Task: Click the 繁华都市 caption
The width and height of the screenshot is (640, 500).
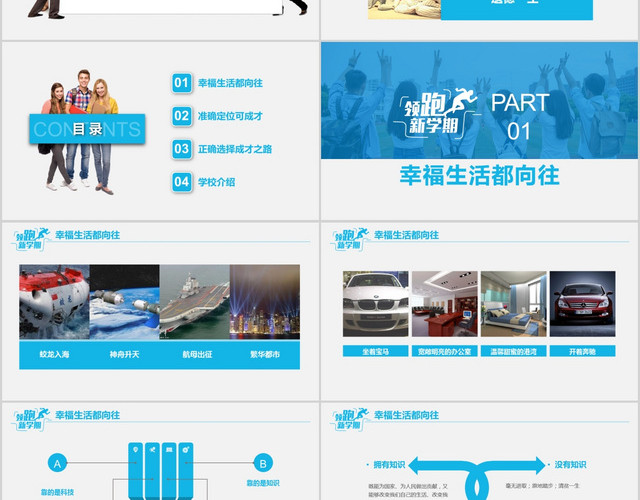Action: click(265, 354)
